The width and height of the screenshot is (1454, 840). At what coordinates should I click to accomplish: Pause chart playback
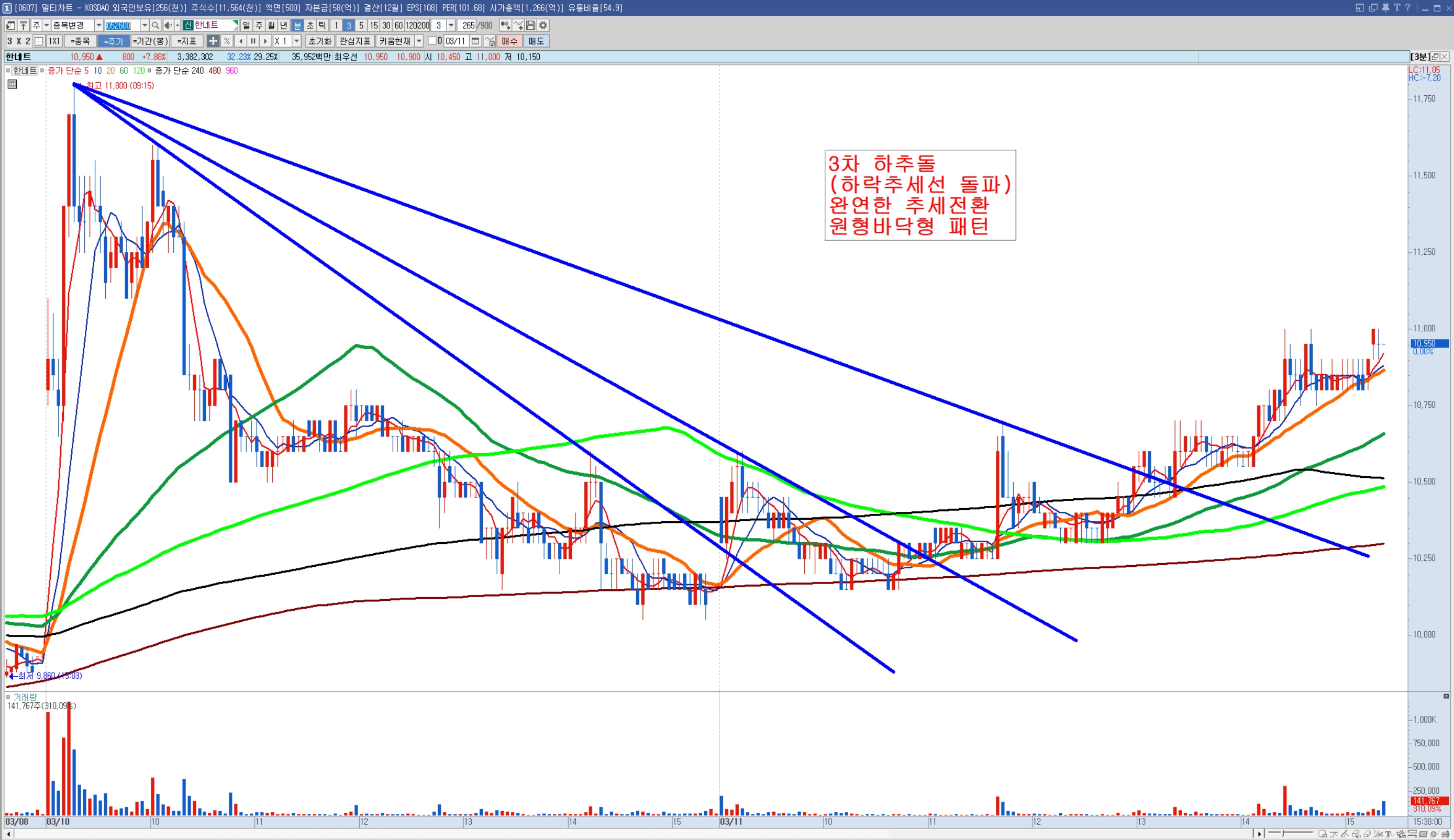tap(253, 41)
